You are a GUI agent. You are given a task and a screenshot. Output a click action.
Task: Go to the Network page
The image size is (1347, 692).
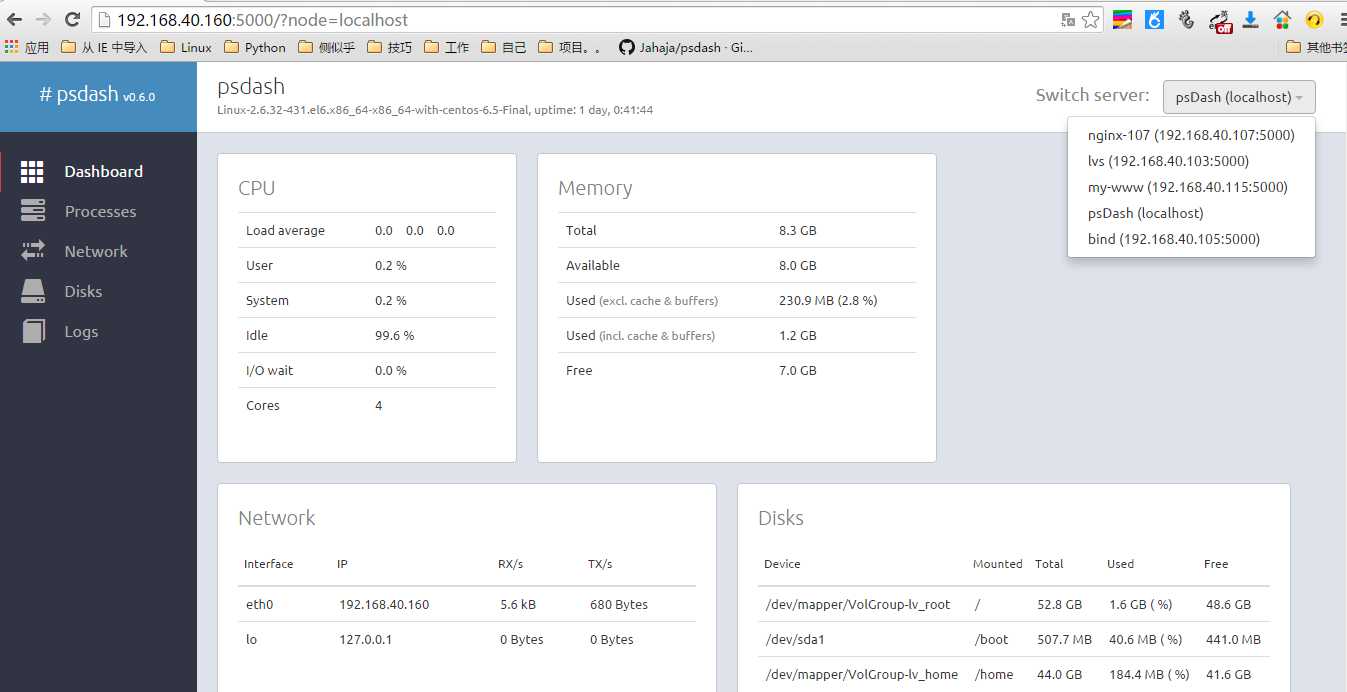tap(96, 252)
